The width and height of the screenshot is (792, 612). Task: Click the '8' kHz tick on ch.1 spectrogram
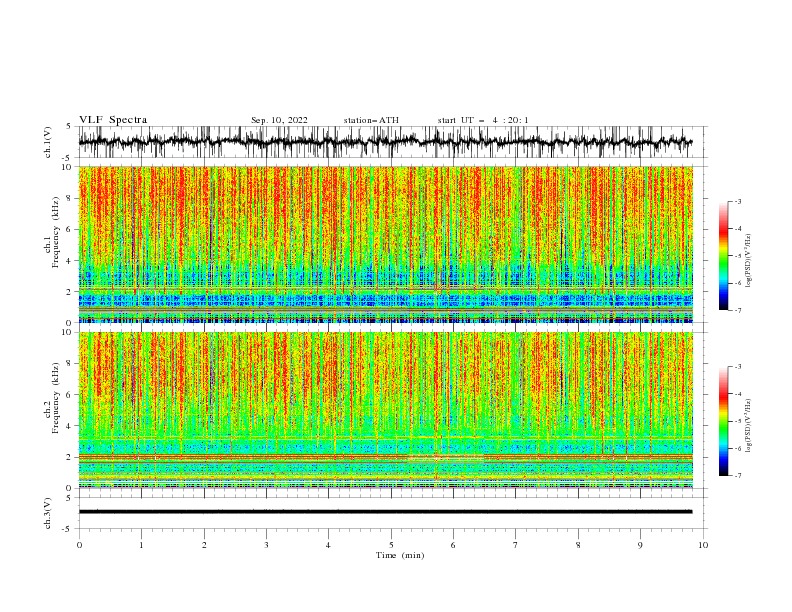click(70, 198)
